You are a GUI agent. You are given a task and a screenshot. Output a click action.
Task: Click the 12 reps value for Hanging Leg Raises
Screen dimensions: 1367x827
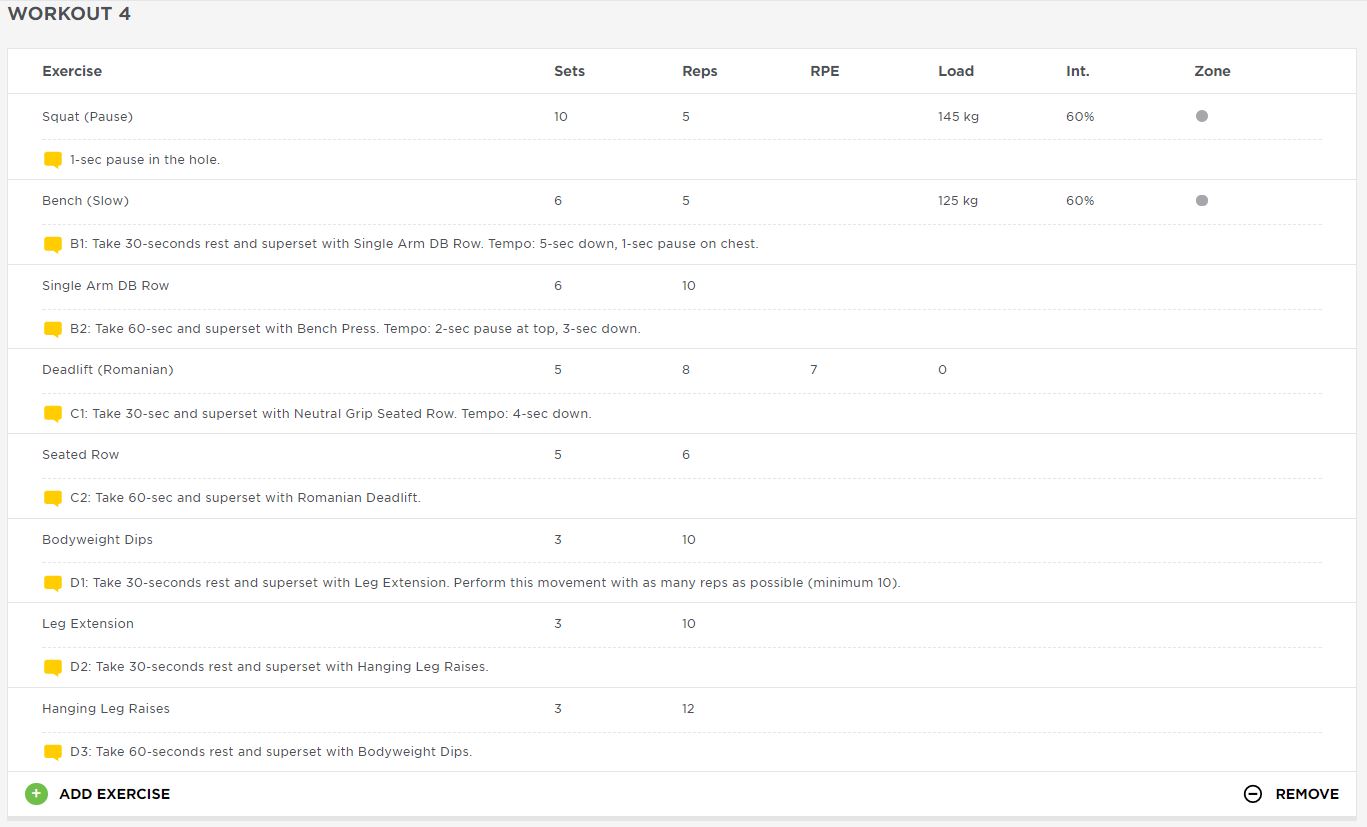coord(688,709)
